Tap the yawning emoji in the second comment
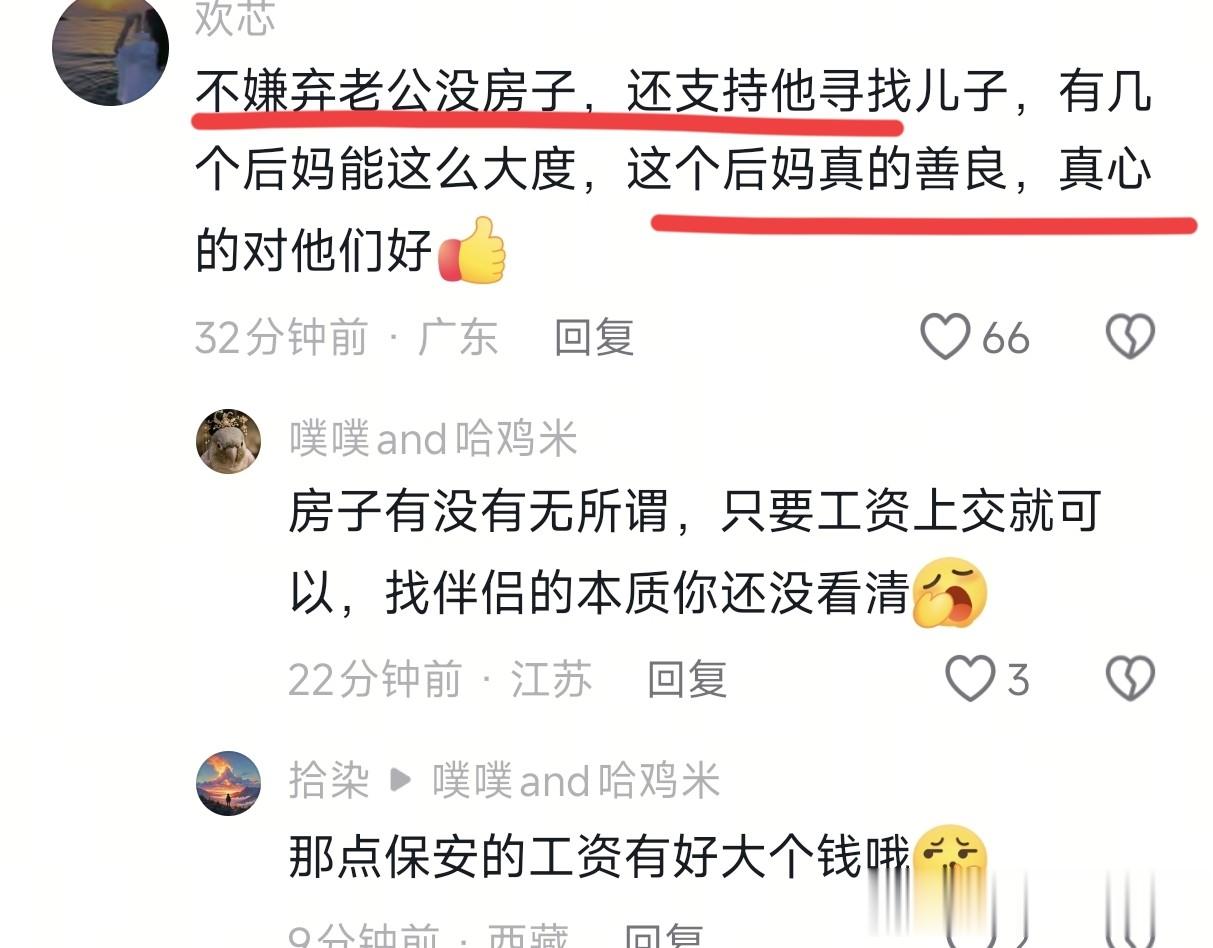Screen dimensions: 1213x948 coord(950,592)
